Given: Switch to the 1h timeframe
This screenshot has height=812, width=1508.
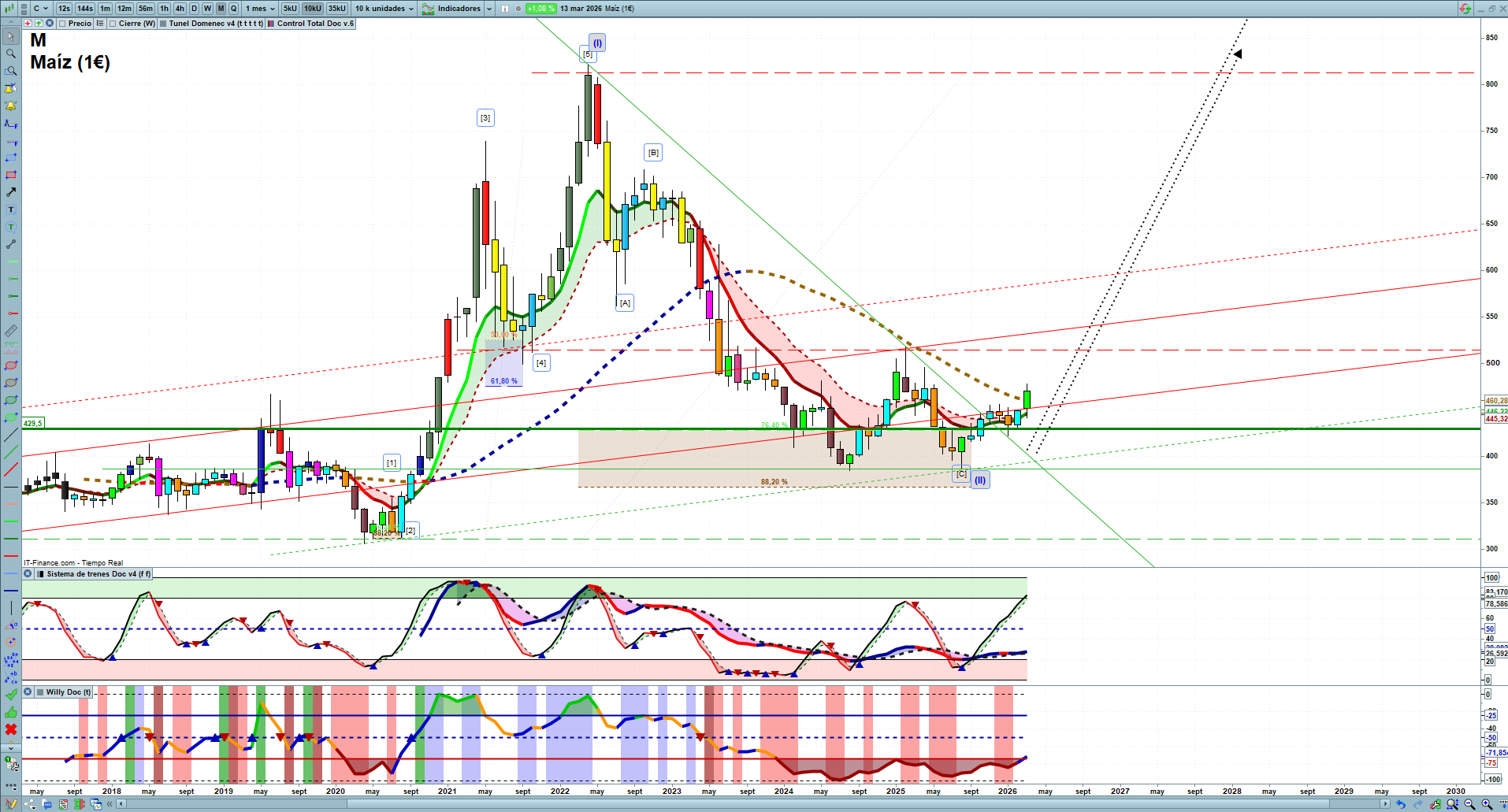Looking at the screenshot, I should click(x=164, y=9).
